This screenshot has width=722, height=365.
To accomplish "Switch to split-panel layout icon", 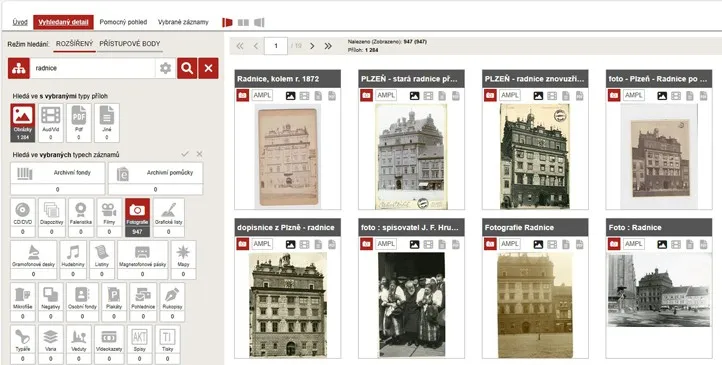I will coord(243,22).
